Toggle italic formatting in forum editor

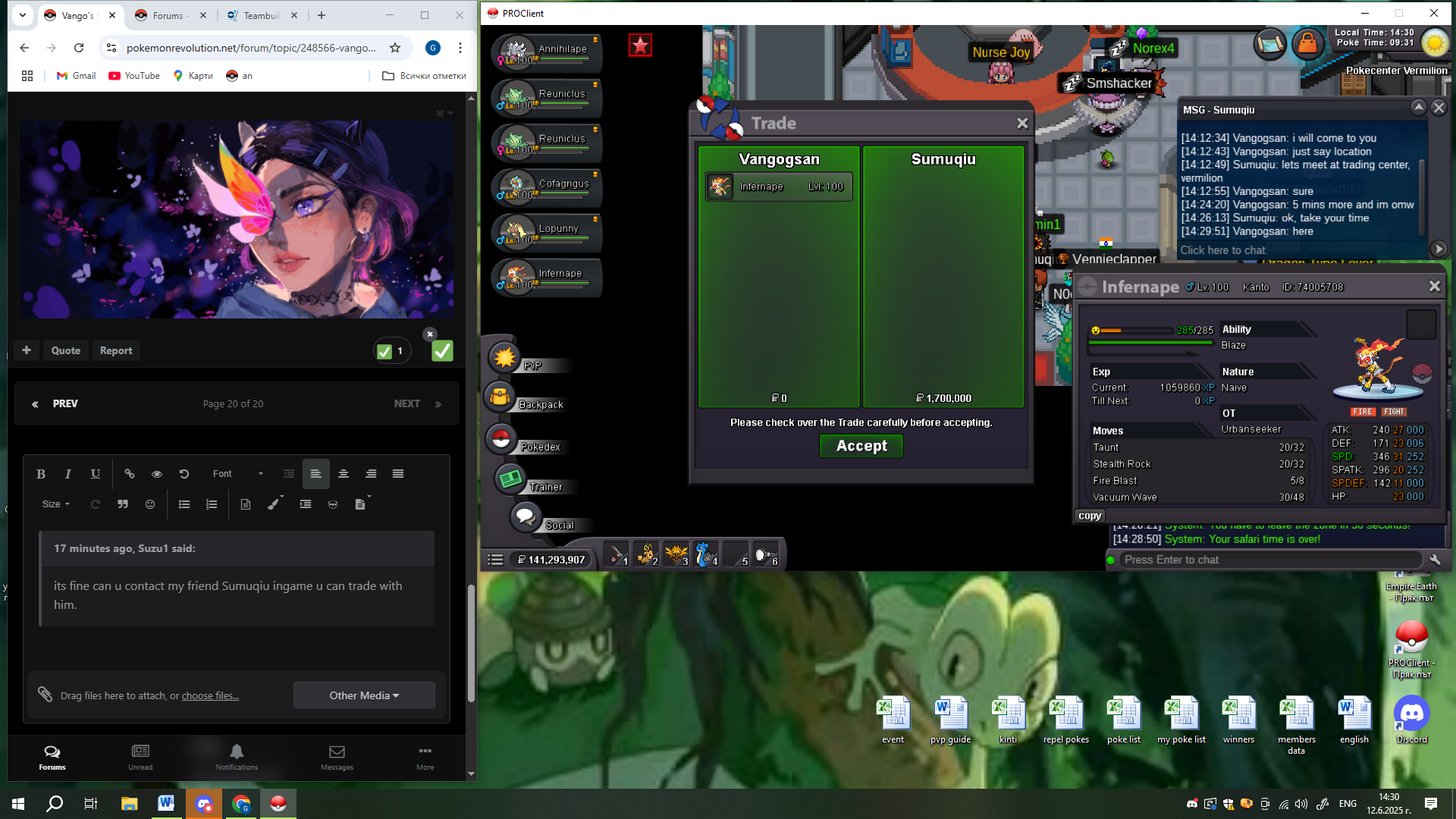pos(68,474)
